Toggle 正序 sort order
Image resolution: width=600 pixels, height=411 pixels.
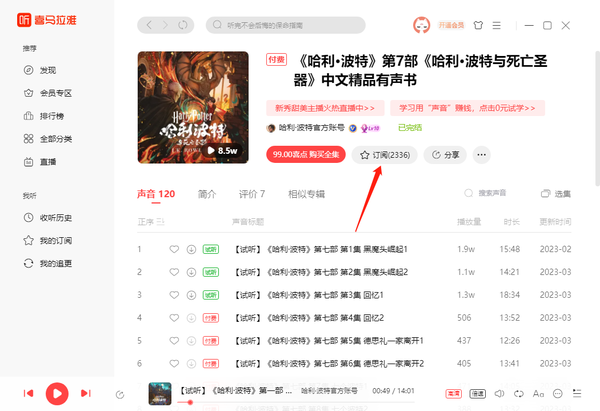point(151,222)
